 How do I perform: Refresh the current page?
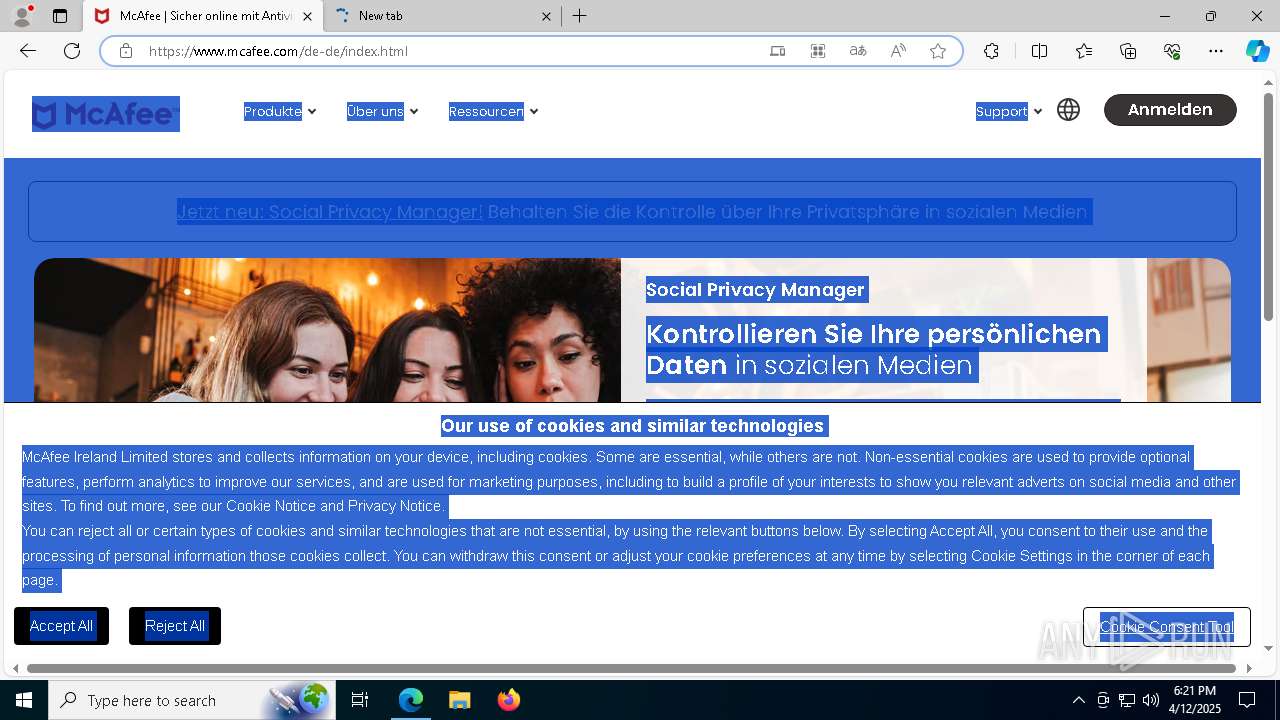click(72, 51)
